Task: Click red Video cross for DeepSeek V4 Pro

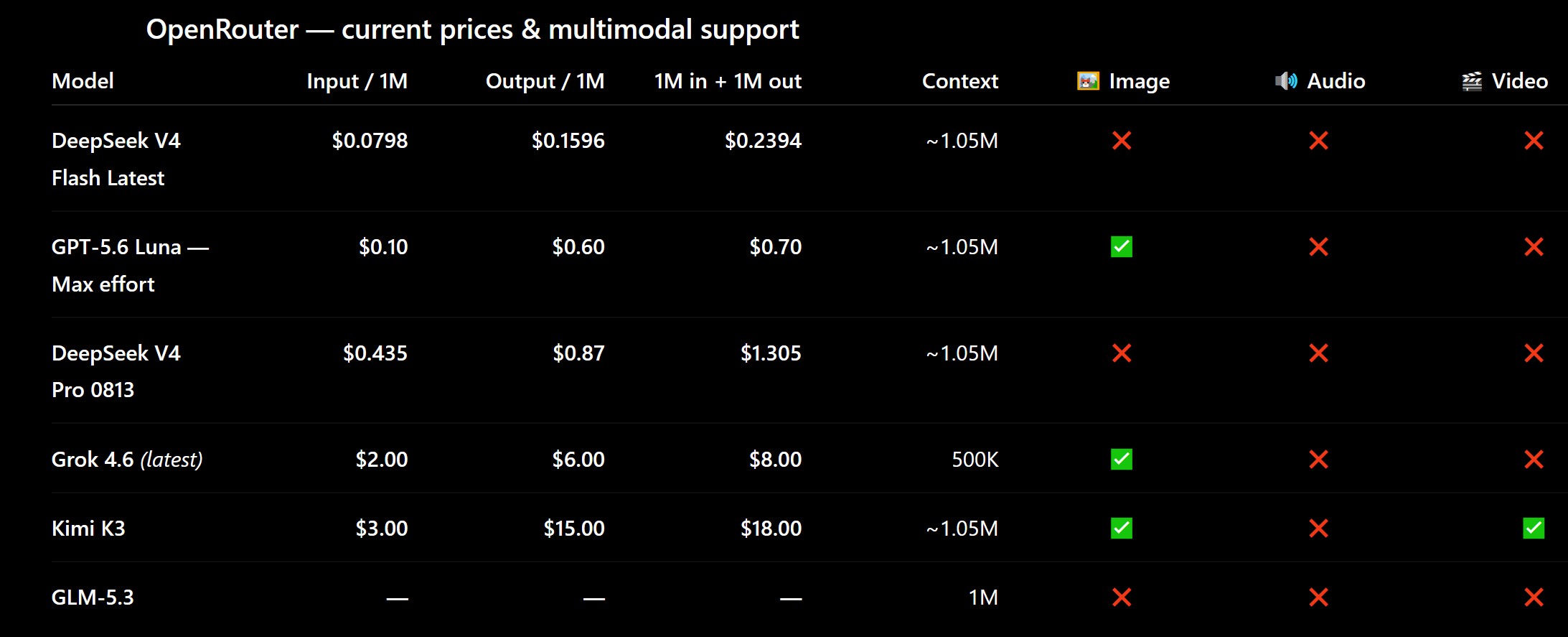Action: [x=1534, y=353]
